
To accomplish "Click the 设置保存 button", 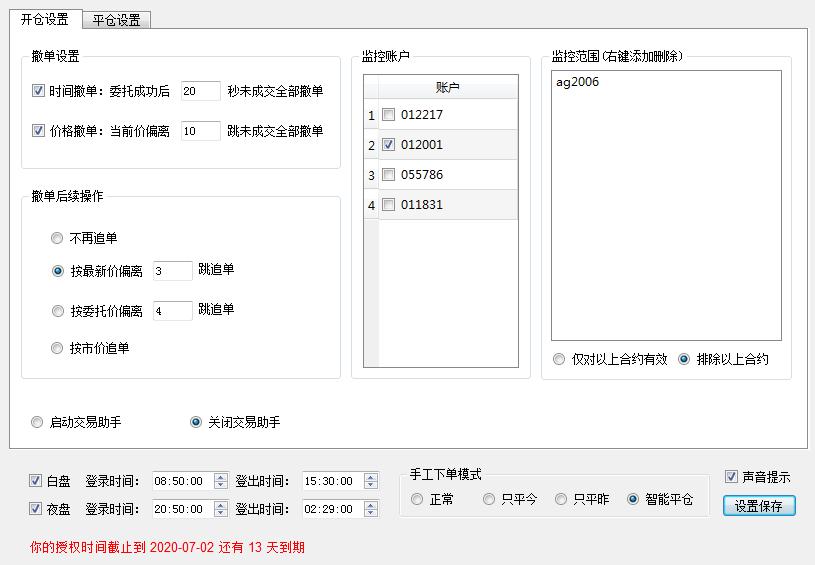I will (x=759, y=506).
